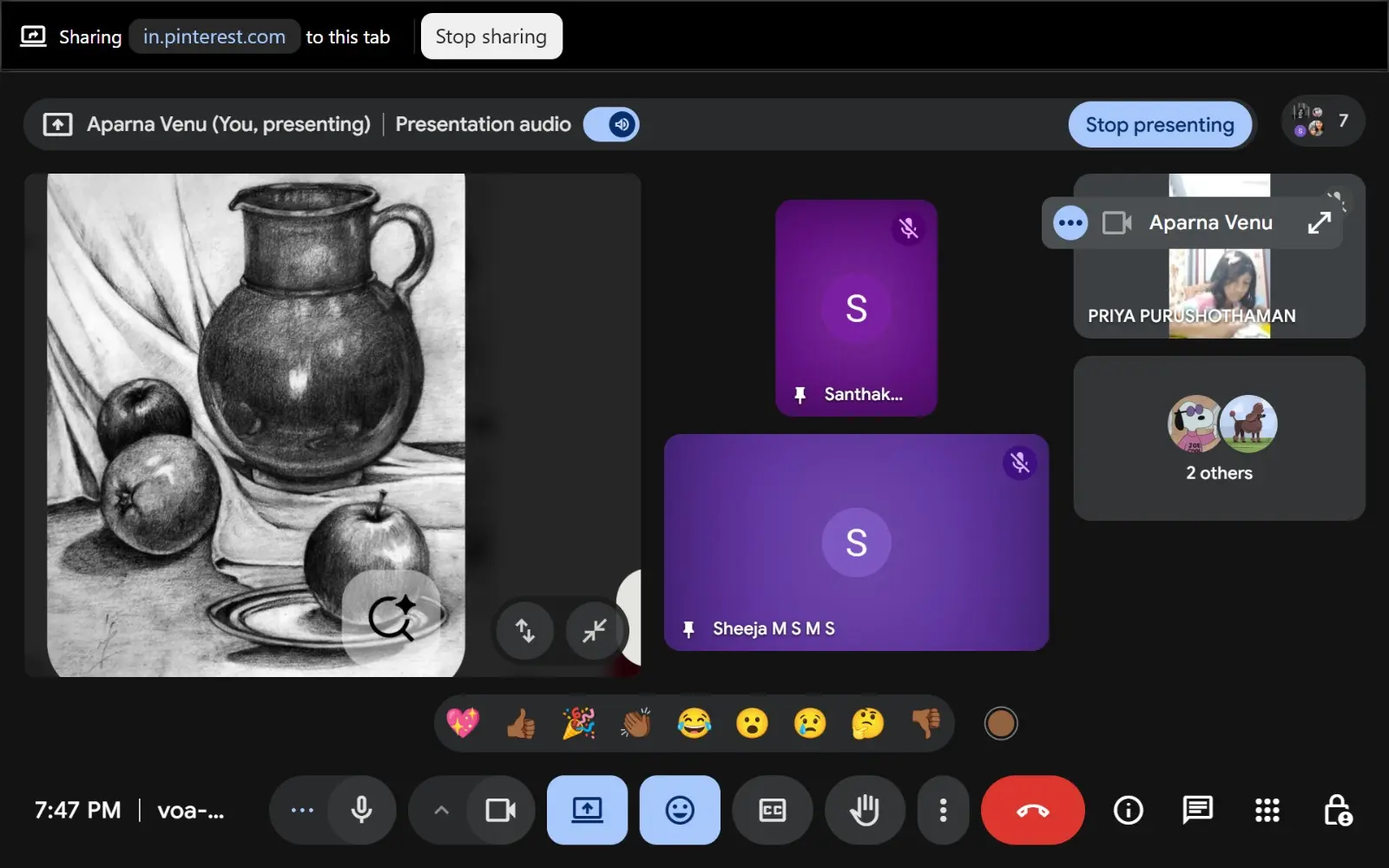Toggle Presentation audio switch
The width and height of the screenshot is (1389, 868).
(611, 124)
